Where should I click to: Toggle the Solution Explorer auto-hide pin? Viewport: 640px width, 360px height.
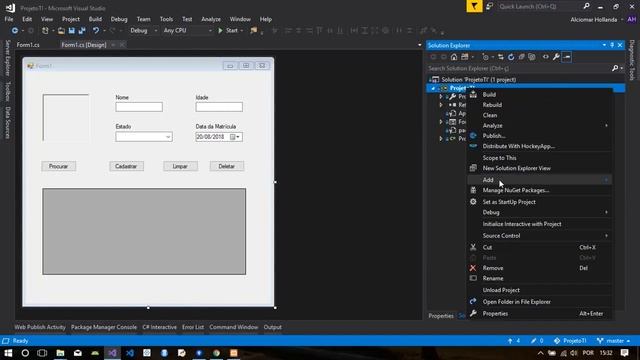(x=612, y=45)
